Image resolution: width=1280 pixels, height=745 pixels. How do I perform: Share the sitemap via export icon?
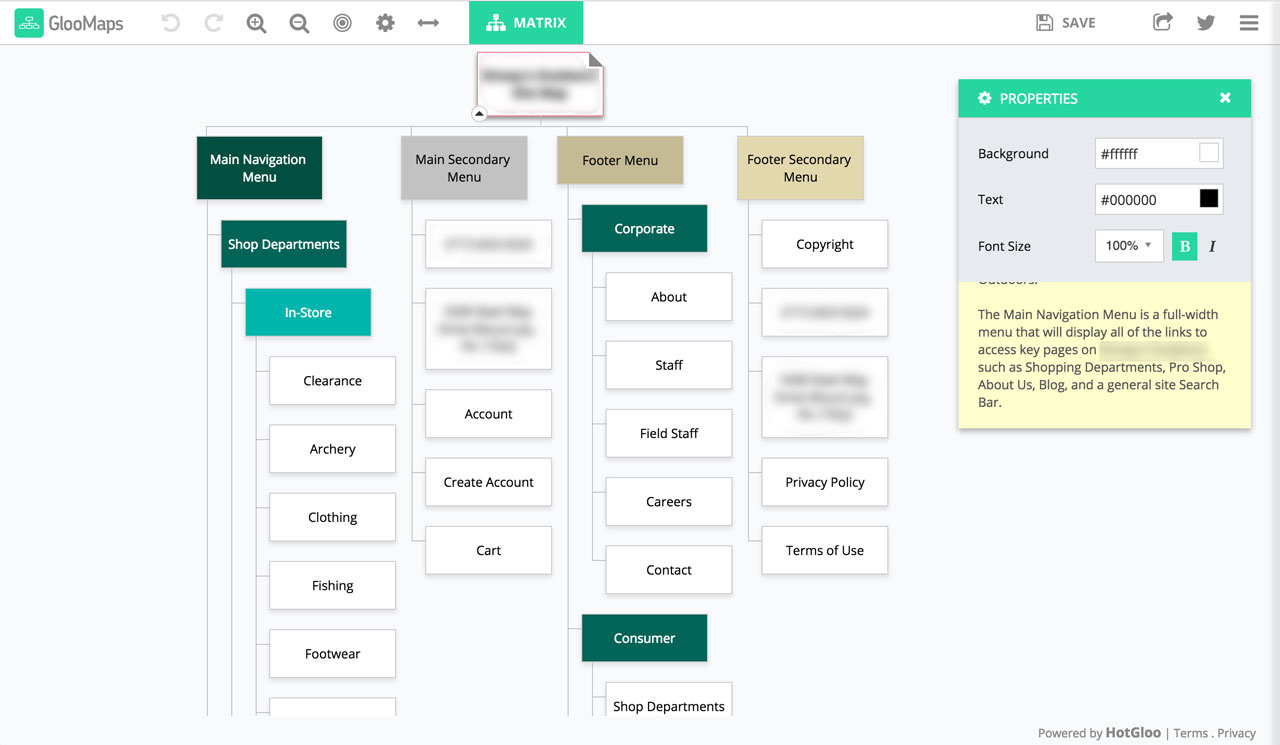(1162, 22)
